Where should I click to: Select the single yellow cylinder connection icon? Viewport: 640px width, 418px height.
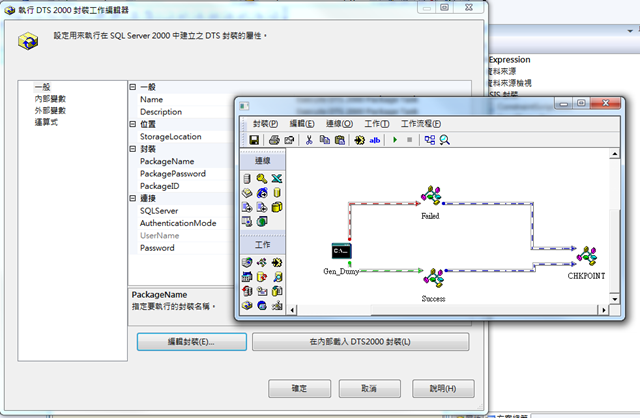pyautogui.click(x=277, y=193)
